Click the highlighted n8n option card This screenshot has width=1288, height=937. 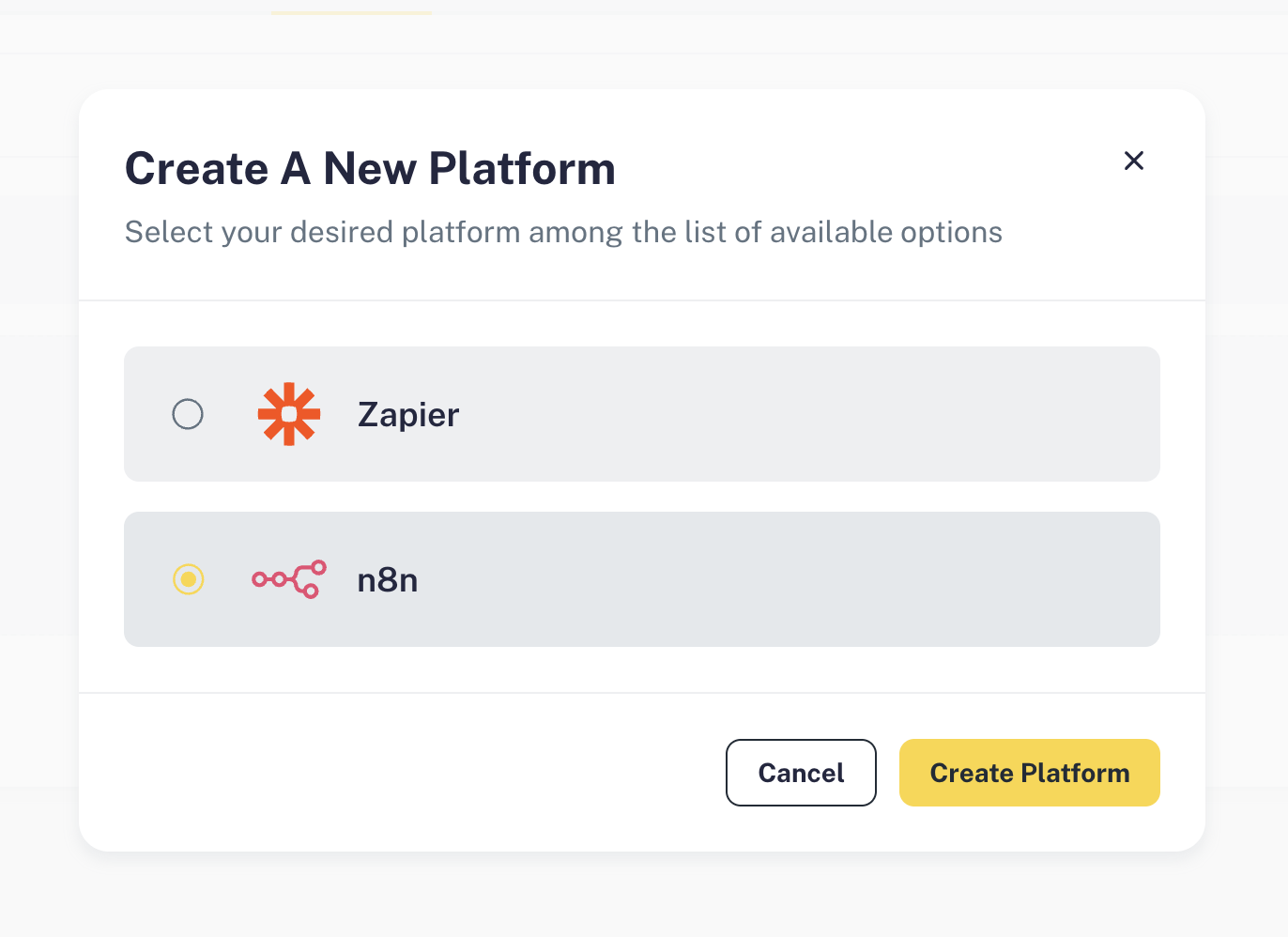click(642, 579)
